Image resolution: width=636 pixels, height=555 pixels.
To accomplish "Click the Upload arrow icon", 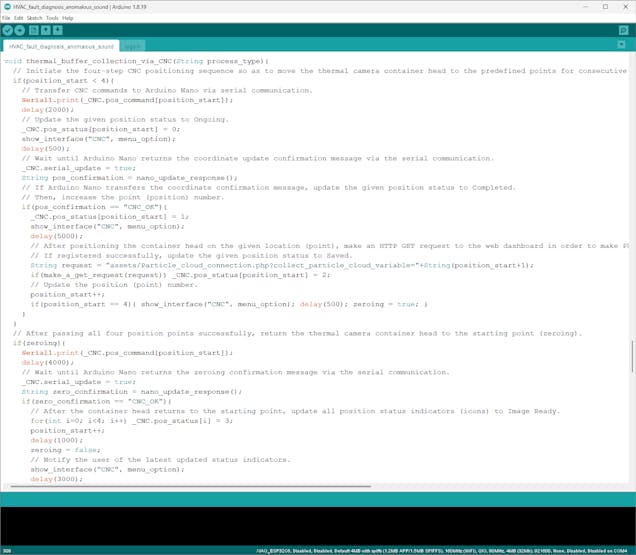I will (x=20, y=30).
